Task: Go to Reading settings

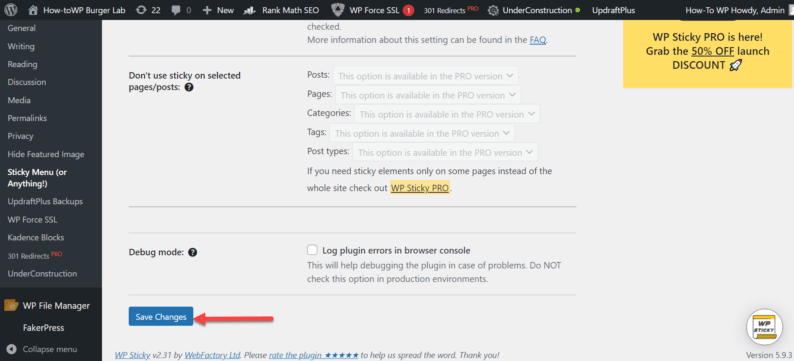Action: 22,64
